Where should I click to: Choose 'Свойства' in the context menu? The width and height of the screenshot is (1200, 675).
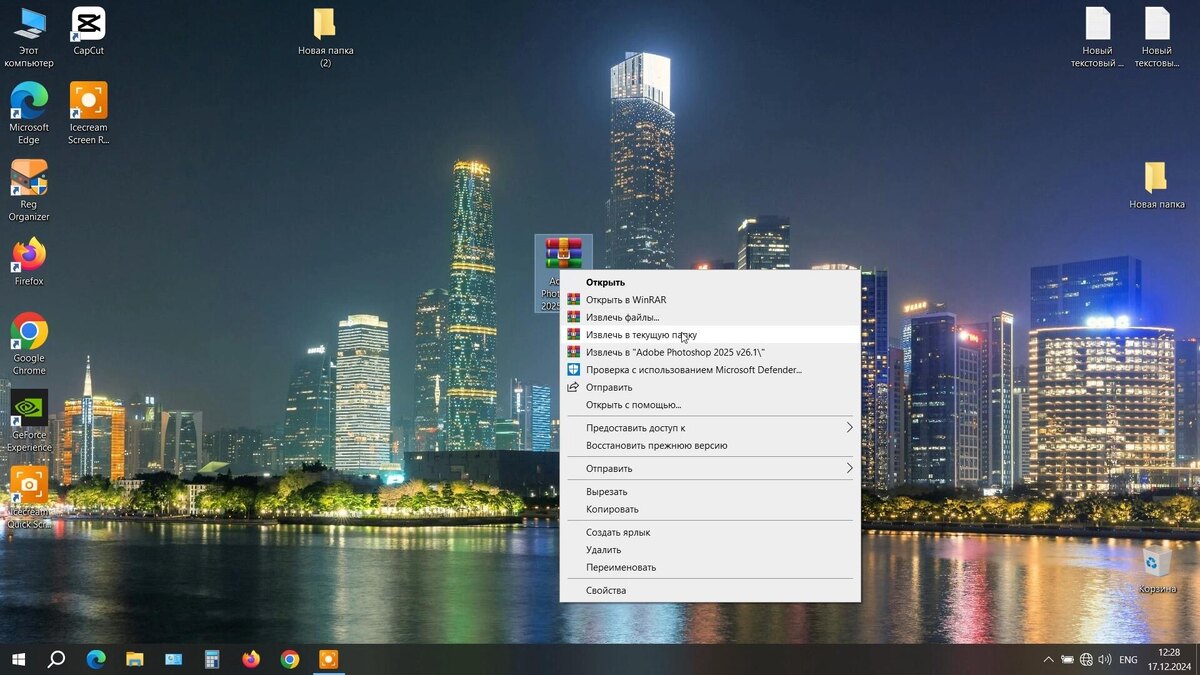point(710,590)
